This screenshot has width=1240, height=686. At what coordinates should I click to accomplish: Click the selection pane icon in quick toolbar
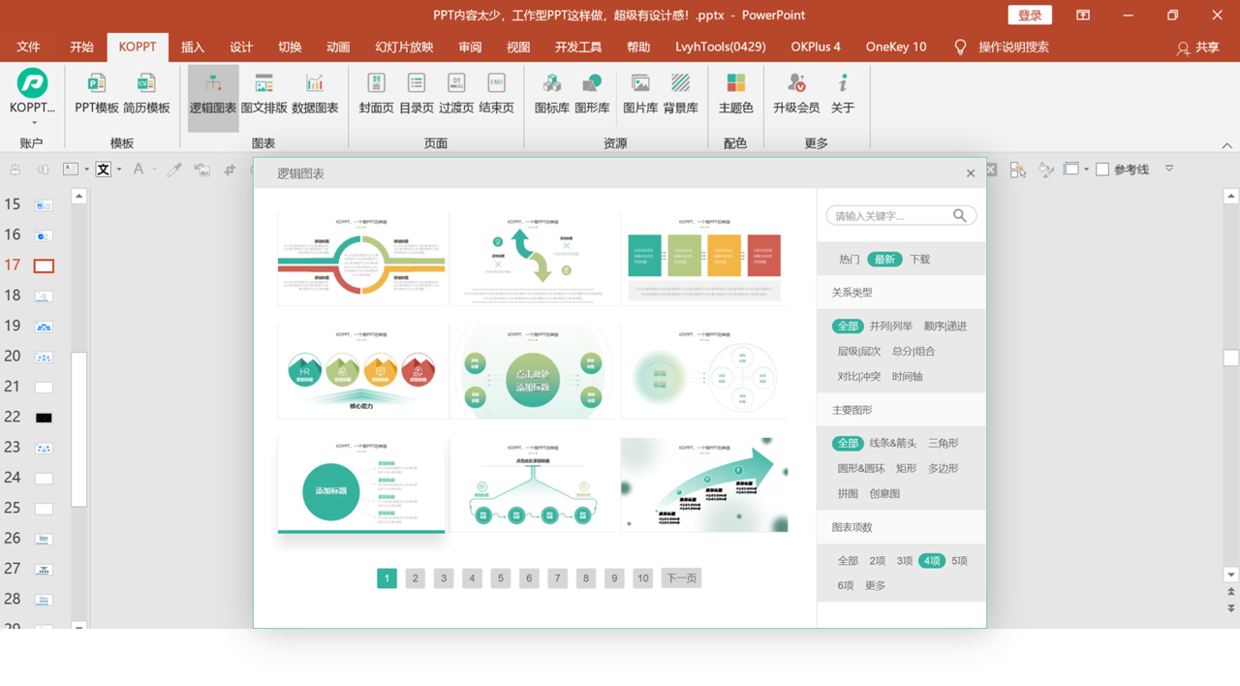pos(1018,170)
